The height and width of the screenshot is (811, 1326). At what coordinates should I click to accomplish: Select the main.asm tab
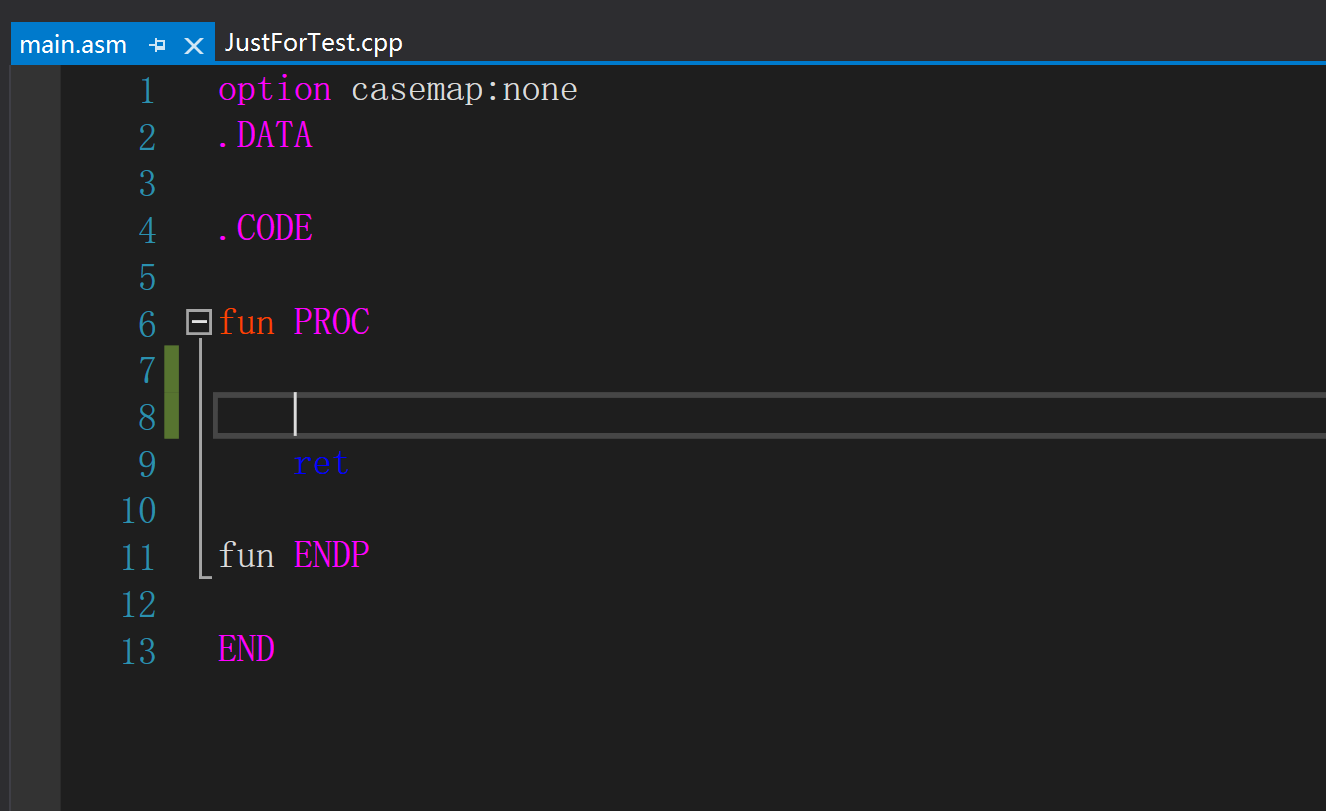coord(75,43)
